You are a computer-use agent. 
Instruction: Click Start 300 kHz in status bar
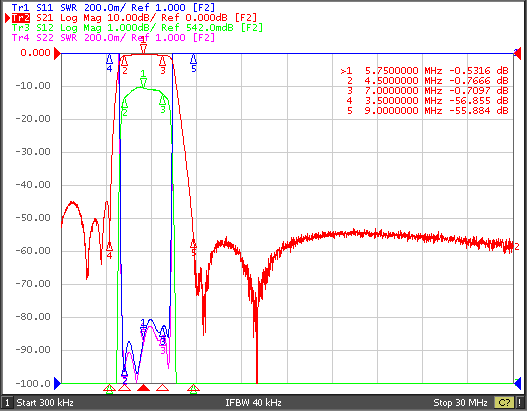coord(45,402)
